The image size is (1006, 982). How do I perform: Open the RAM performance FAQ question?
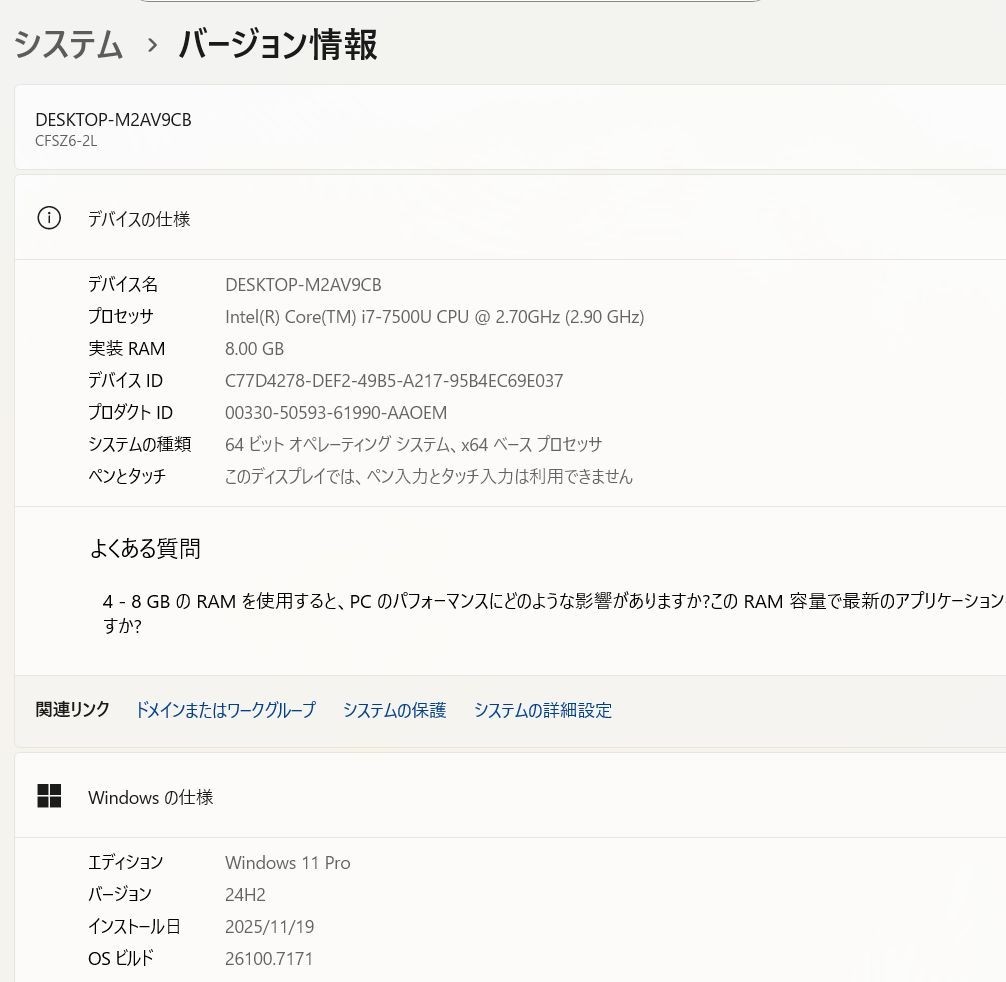click(x=554, y=613)
